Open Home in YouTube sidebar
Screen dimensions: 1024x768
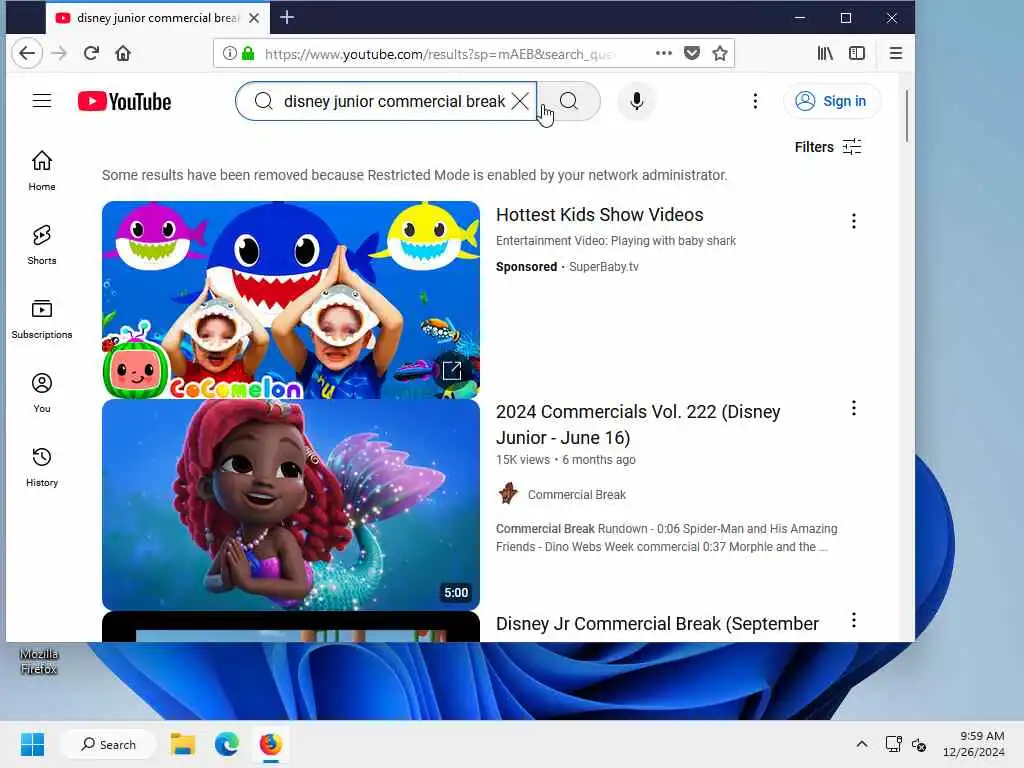(x=42, y=170)
